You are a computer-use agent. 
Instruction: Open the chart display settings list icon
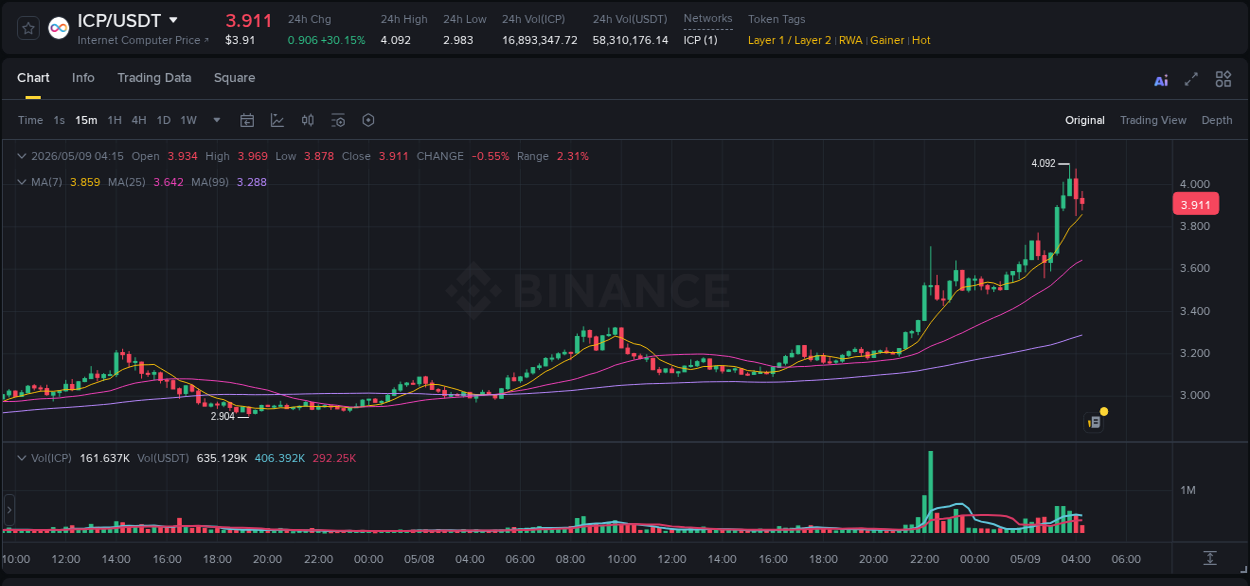click(x=338, y=120)
